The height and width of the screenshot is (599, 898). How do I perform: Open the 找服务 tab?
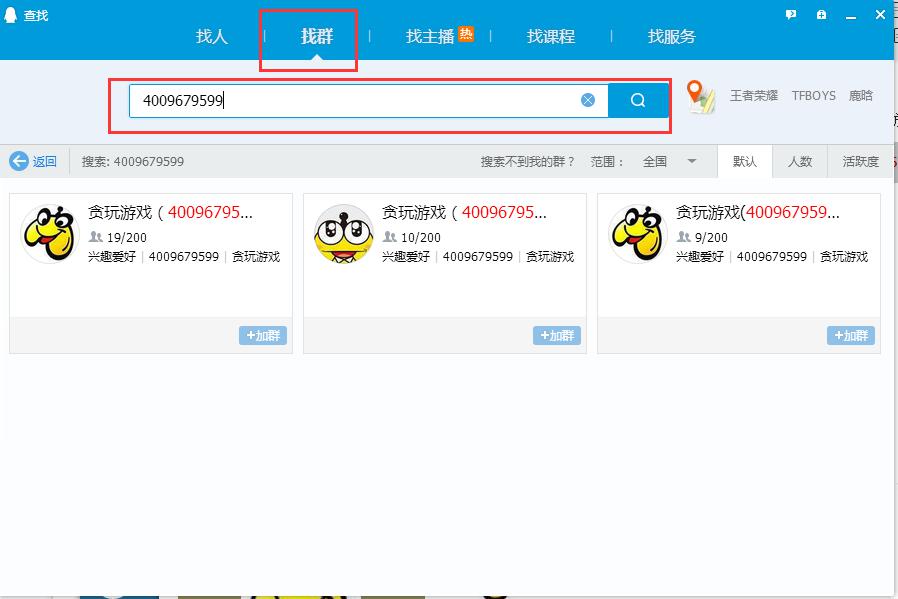[672, 37]
